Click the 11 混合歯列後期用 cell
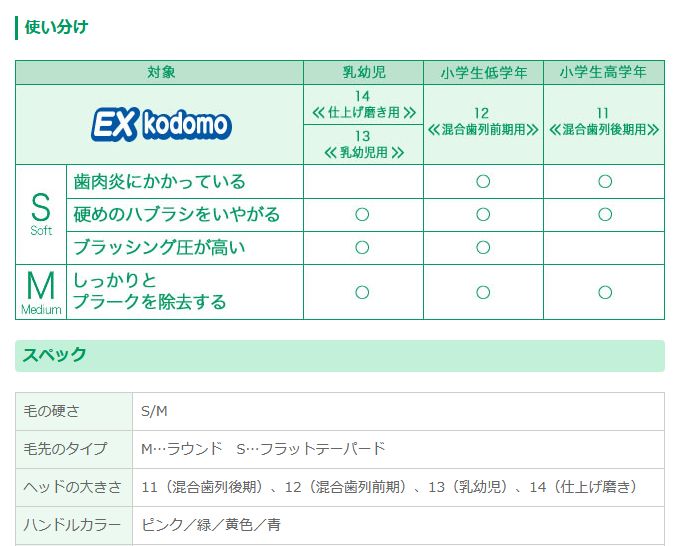Screen dimensions: 677x546 (x=604, y=124)
